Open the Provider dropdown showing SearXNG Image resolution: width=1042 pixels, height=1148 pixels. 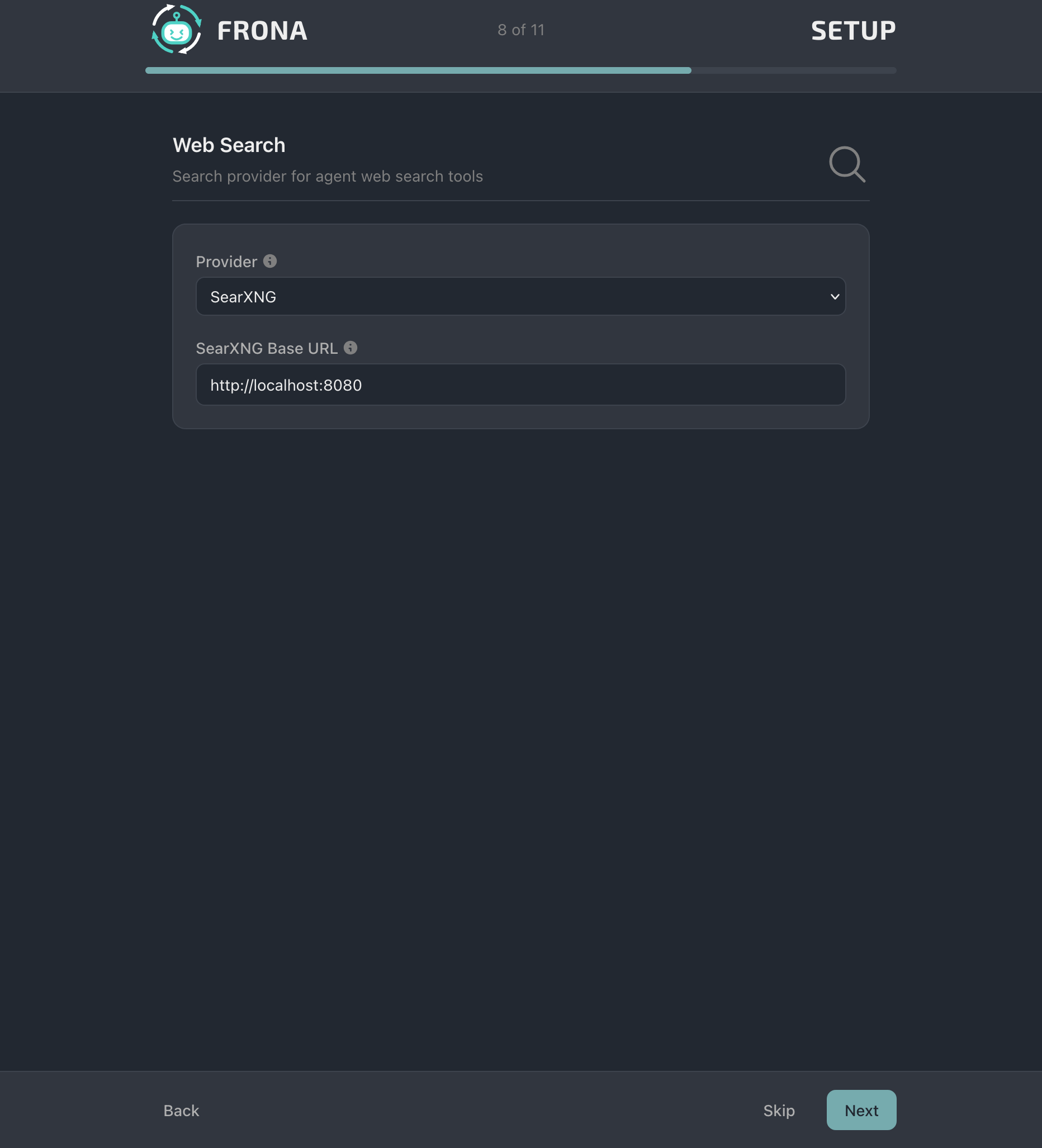tap(520, 296)
